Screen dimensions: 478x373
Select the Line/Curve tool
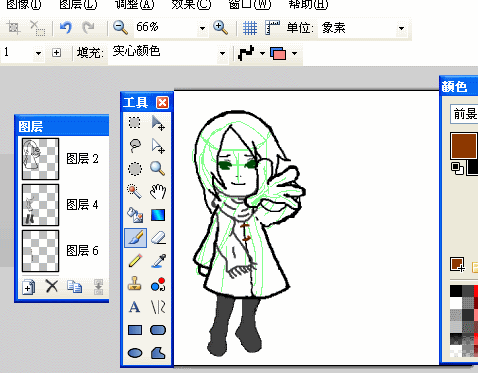158,307
